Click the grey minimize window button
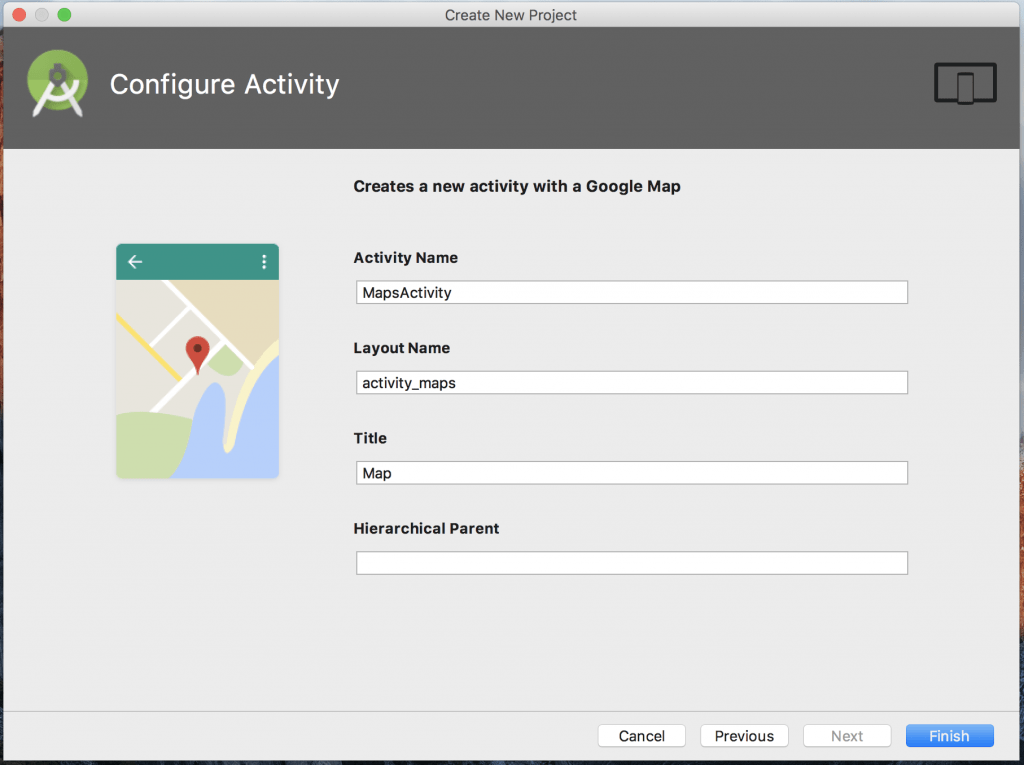 point(41,14)
